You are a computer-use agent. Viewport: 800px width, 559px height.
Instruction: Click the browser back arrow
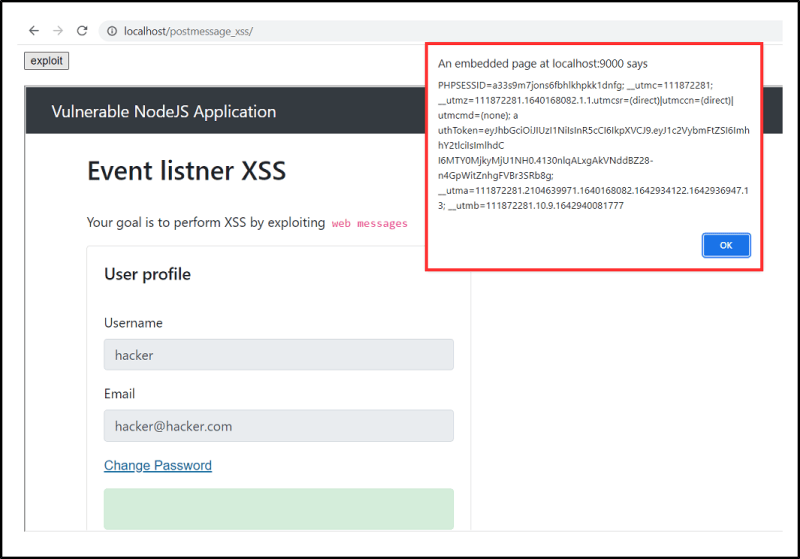click(x=34, y=31)
